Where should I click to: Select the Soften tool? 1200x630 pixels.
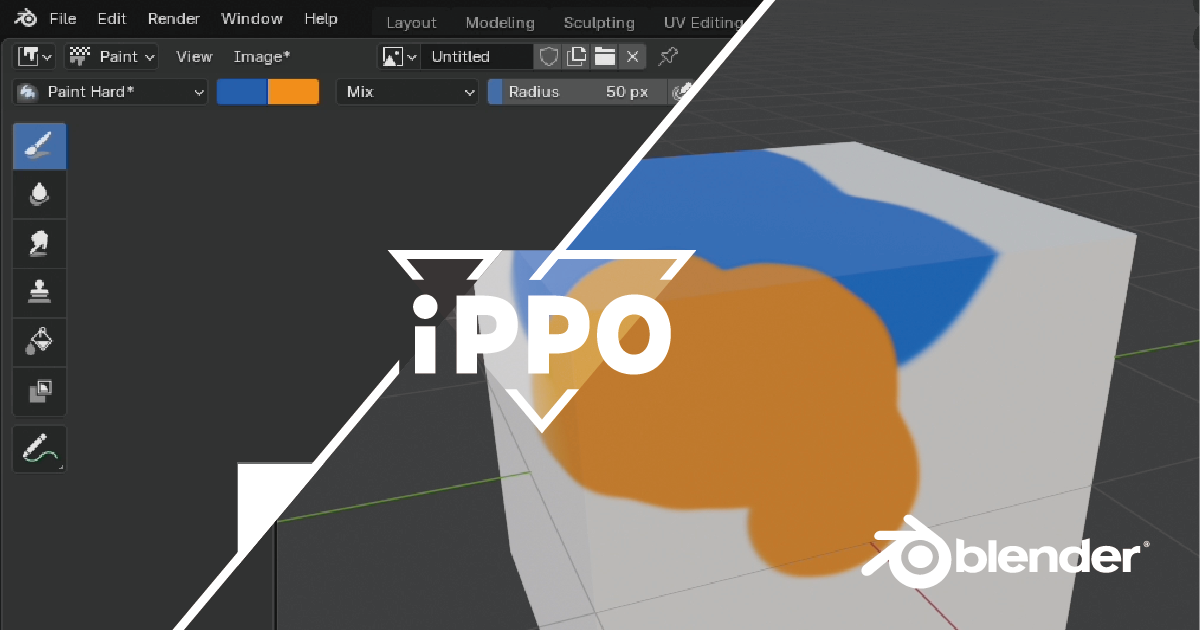40,196
